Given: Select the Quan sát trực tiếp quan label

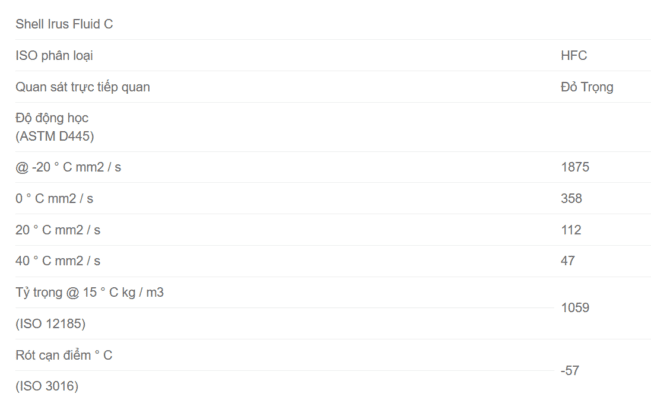Looking at the screenshot, I should [83, 87].
